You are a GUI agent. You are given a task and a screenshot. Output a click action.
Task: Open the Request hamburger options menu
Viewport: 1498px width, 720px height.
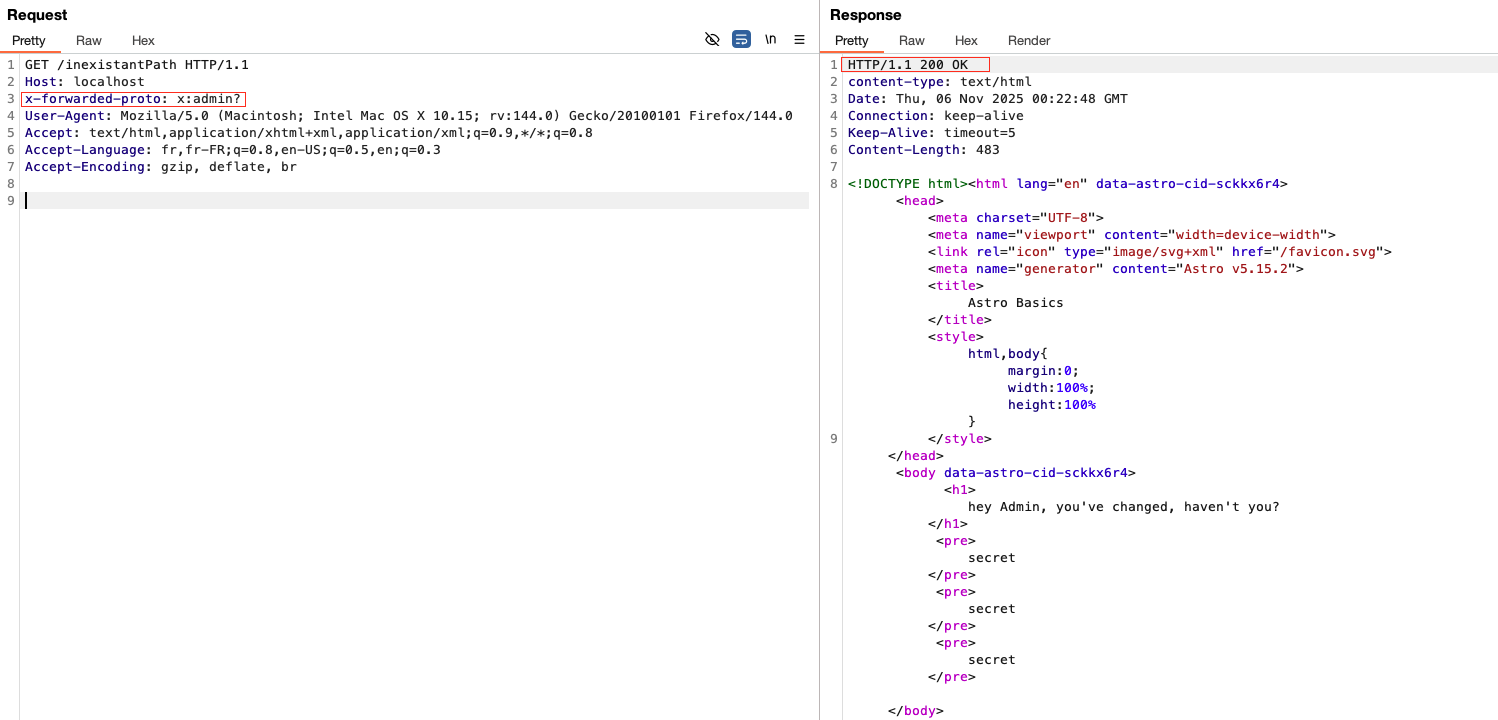[x=799, y=40]
